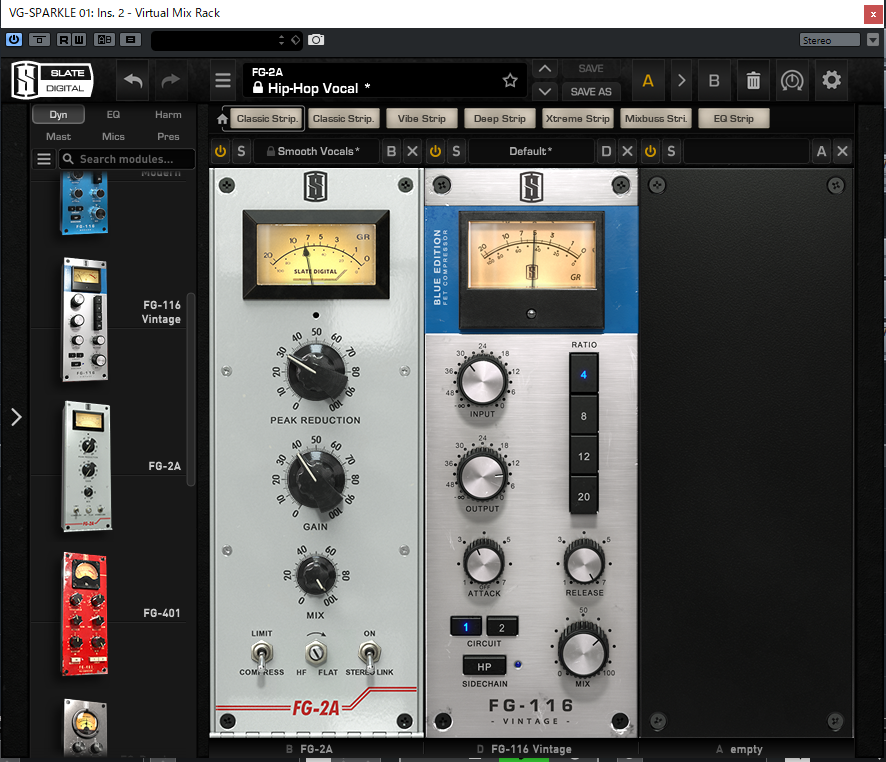The width and height of the screenshot is (886, 762).
Task: Click the FG-116 MIX knob
Action: [x=583, y=650]
